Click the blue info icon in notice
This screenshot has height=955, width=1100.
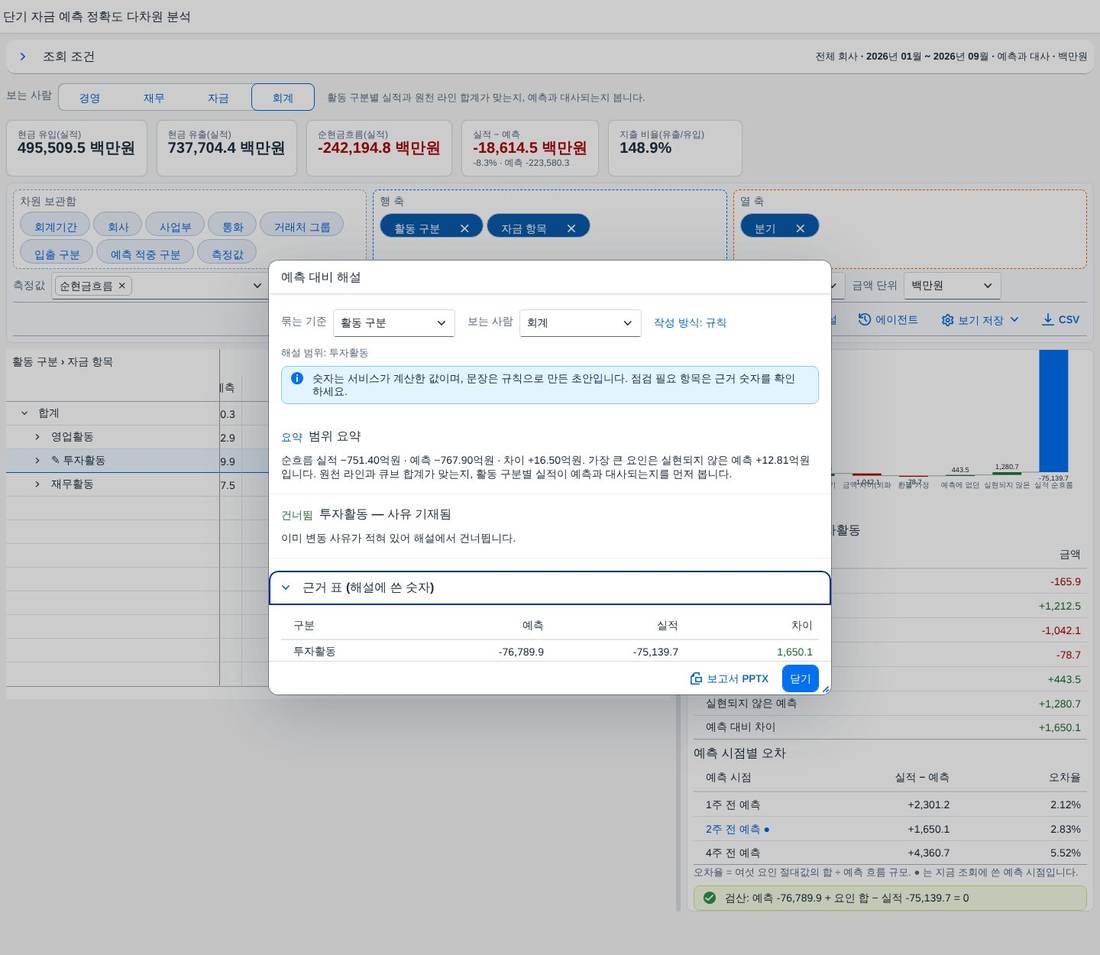(x=297, y=378)
